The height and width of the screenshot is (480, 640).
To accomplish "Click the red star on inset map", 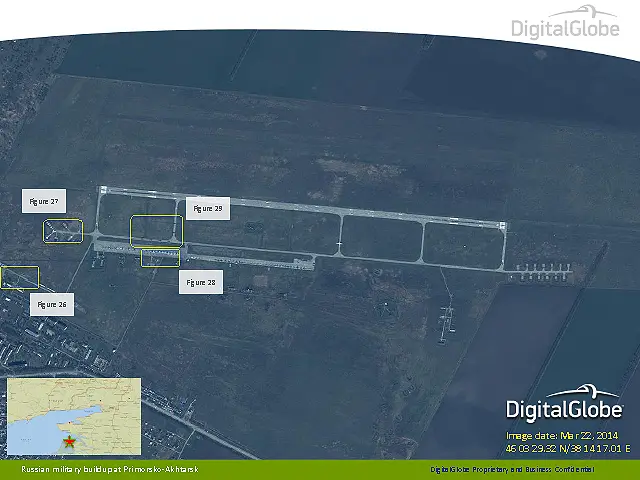I will coord(68,441).
